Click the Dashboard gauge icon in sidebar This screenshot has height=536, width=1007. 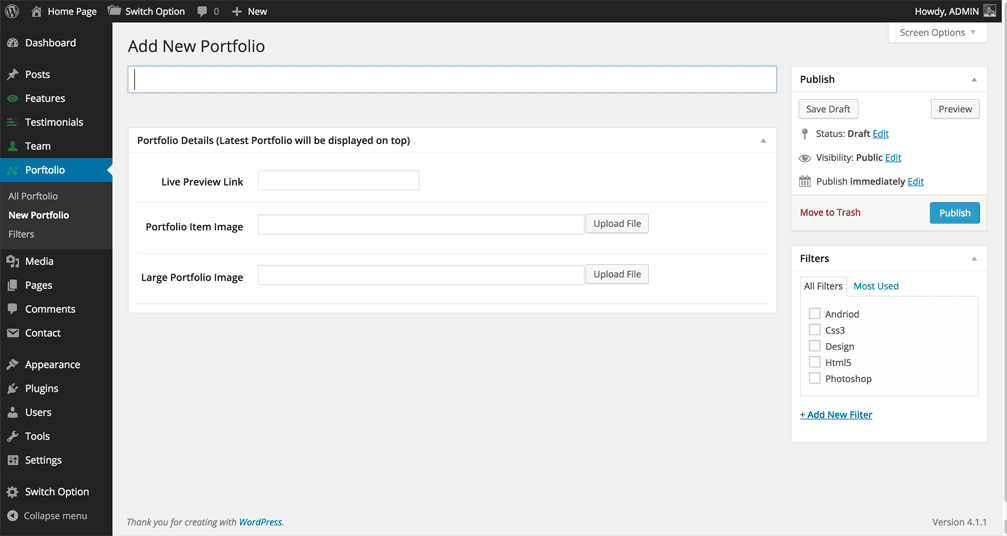[13, 43]
